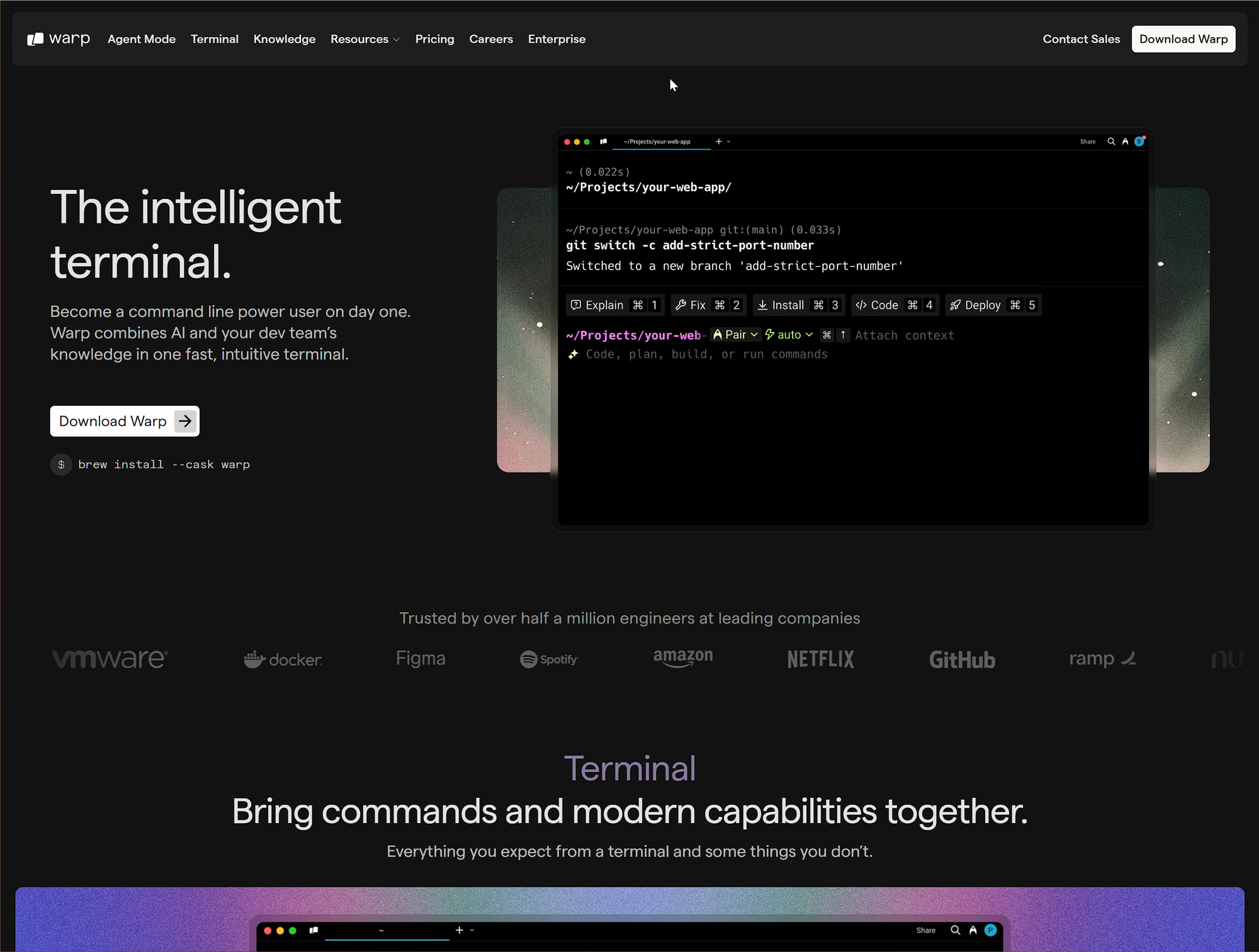Click the Ramp logo

1103,658
